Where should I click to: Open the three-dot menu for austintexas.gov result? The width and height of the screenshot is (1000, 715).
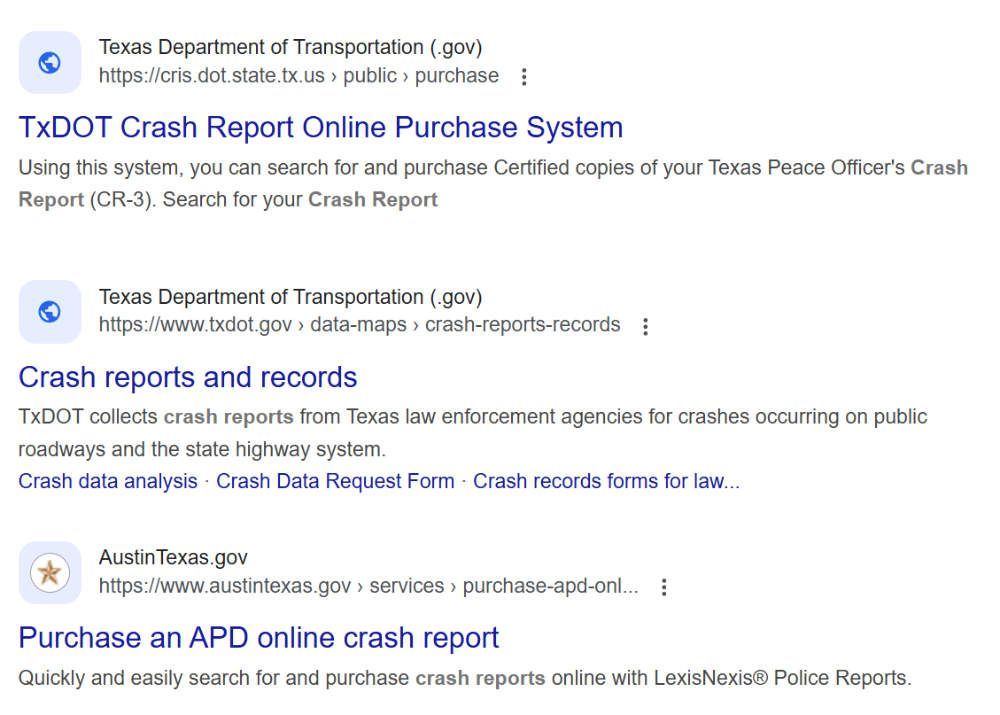[664, 587]
